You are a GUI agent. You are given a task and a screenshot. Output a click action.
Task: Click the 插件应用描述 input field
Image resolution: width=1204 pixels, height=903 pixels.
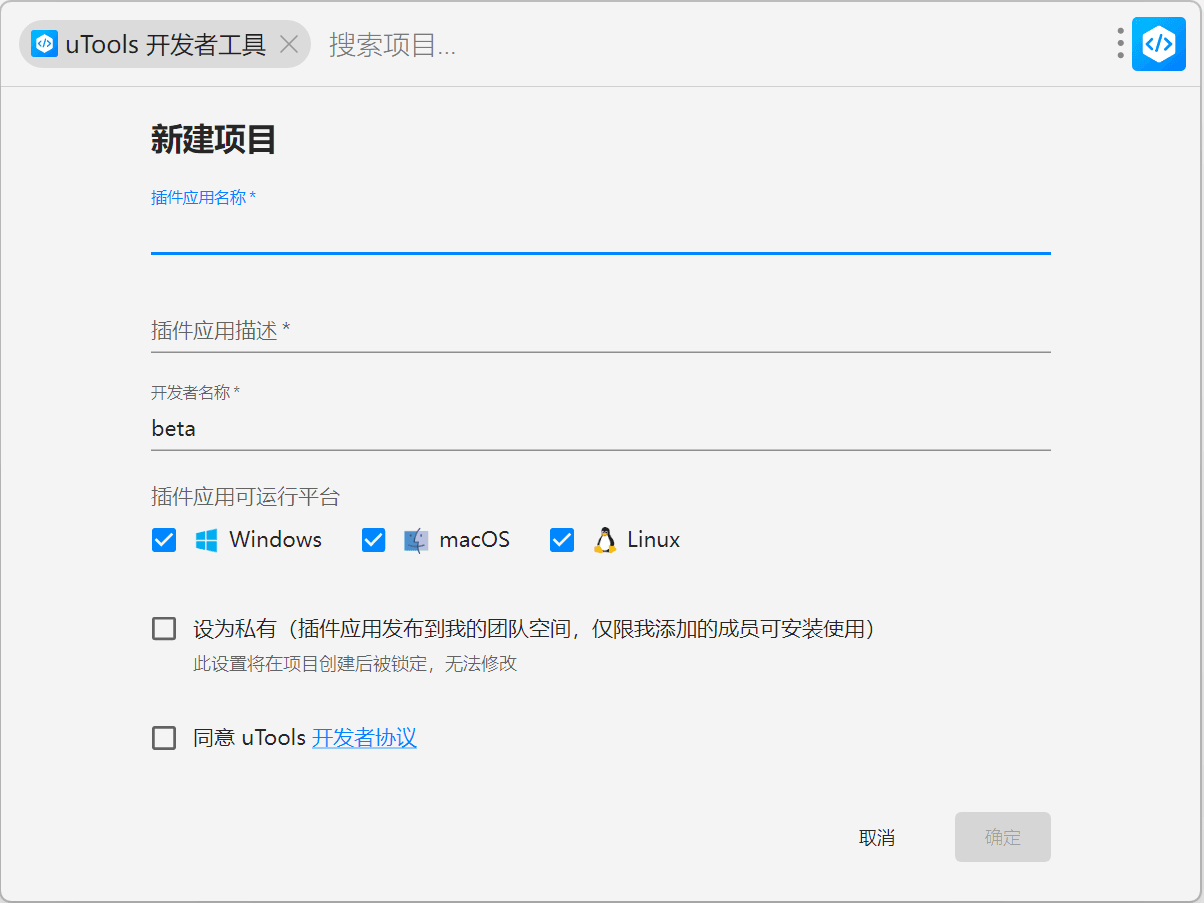[600, 330]
